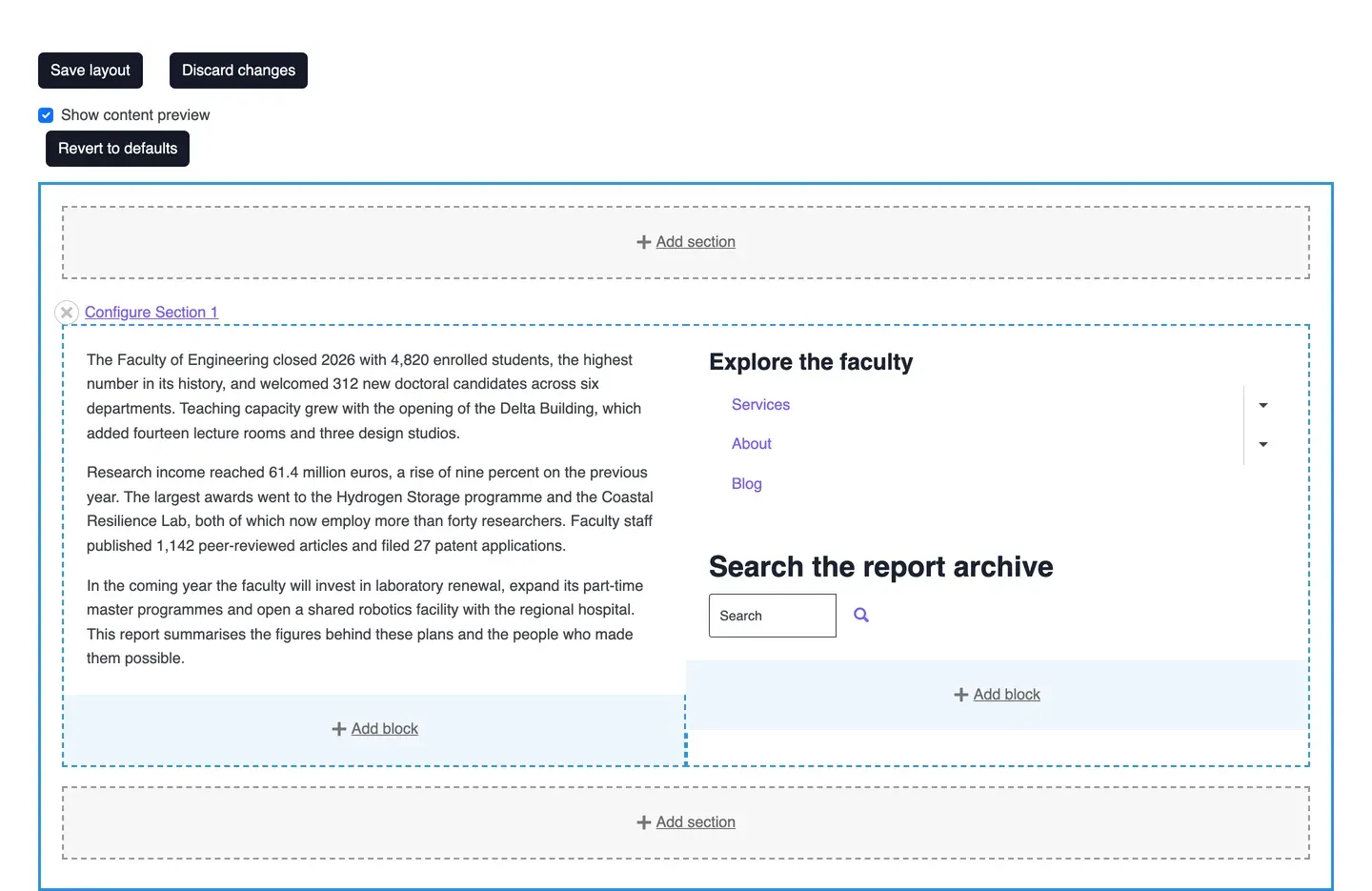
Task: Revert the layout to defaults
Action: (x=117, y=149)
